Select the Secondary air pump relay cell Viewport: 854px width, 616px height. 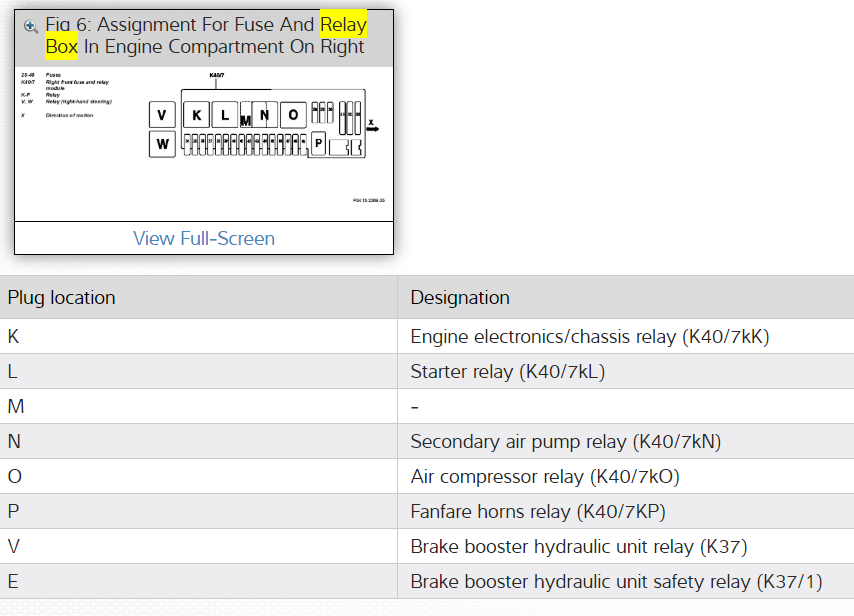click(565, 441)
